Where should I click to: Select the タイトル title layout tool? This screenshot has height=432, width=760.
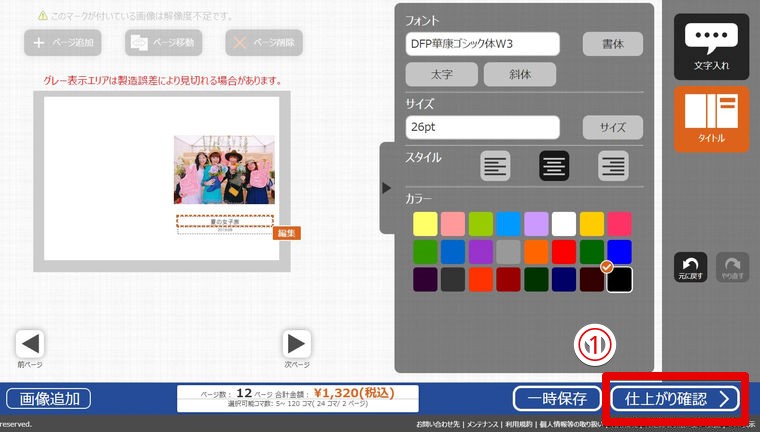(x=711, y=118)
